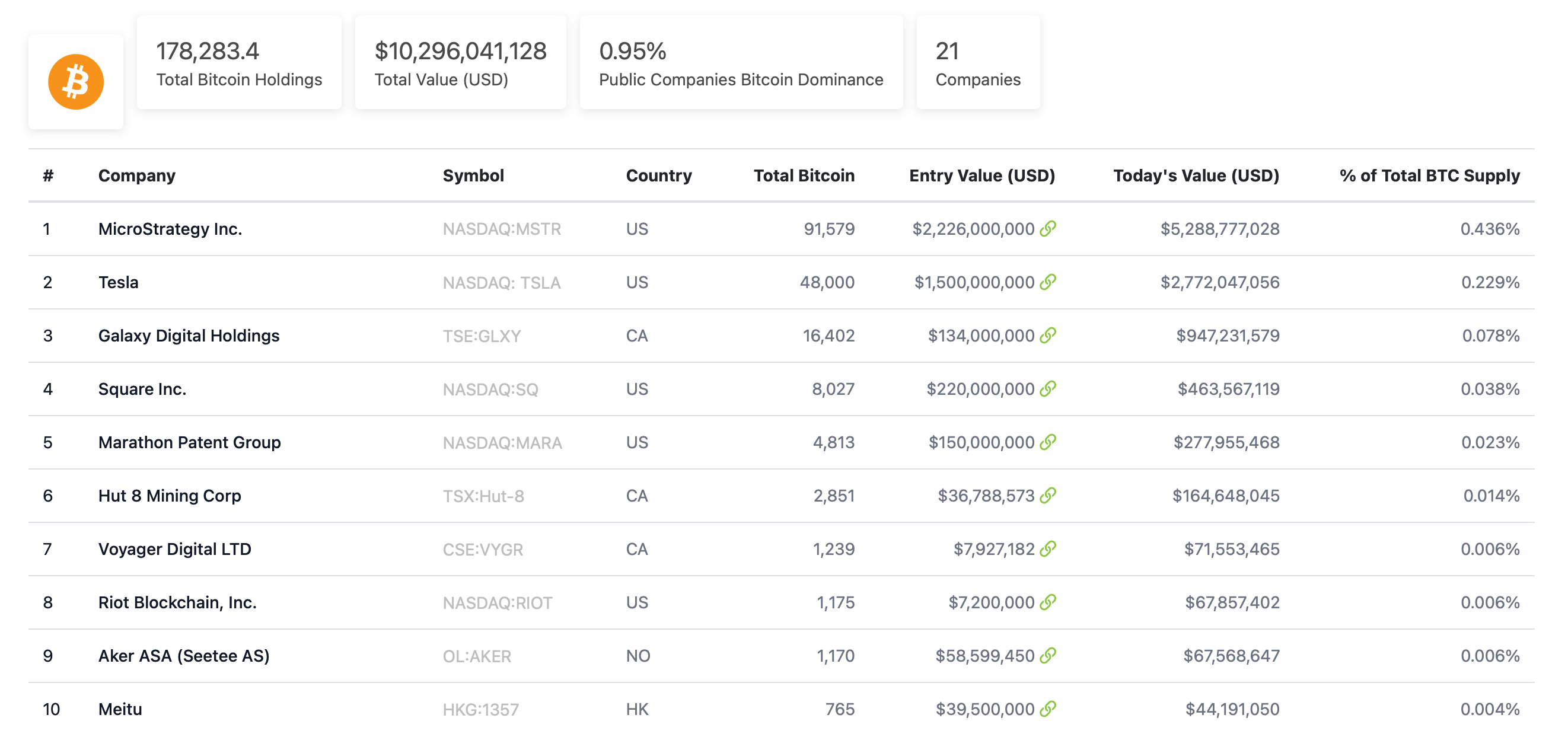Click symbol NASDAQ:SQ
This screenshot has width=1568, height=734.
(490, 390)
